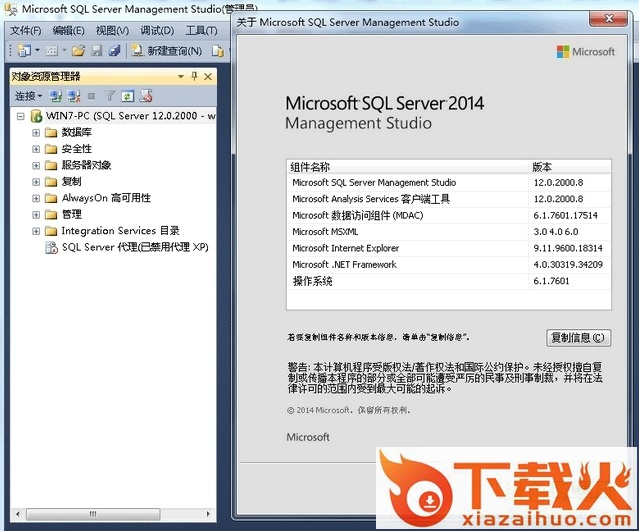Click the Integration Services 目录 folder icon
639x531 pixels.
(51, 231)
